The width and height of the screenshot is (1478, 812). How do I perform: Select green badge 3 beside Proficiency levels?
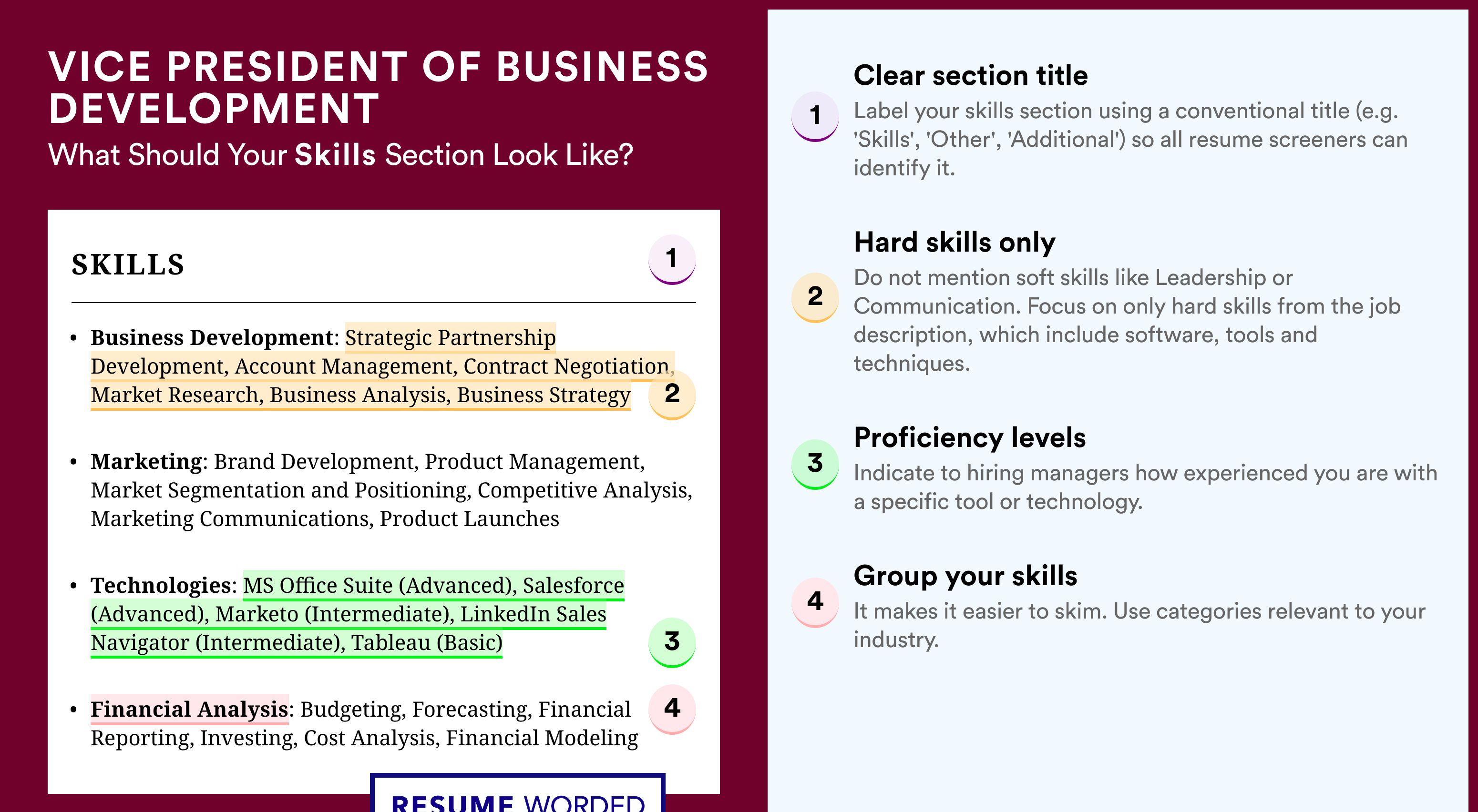[x=815, y=465]
